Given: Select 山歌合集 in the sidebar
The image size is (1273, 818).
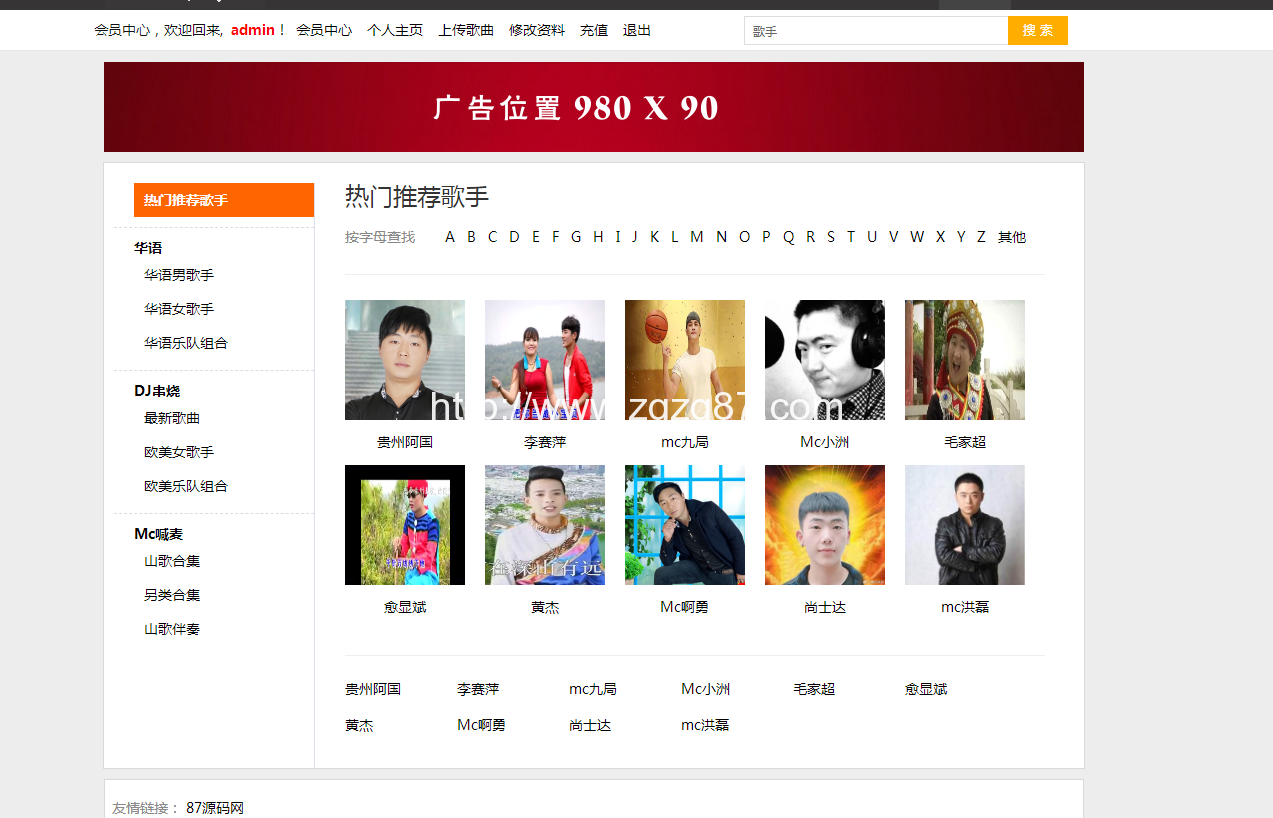Looking at the screenshot, I should pyautogui.click(x=172, y=561).
